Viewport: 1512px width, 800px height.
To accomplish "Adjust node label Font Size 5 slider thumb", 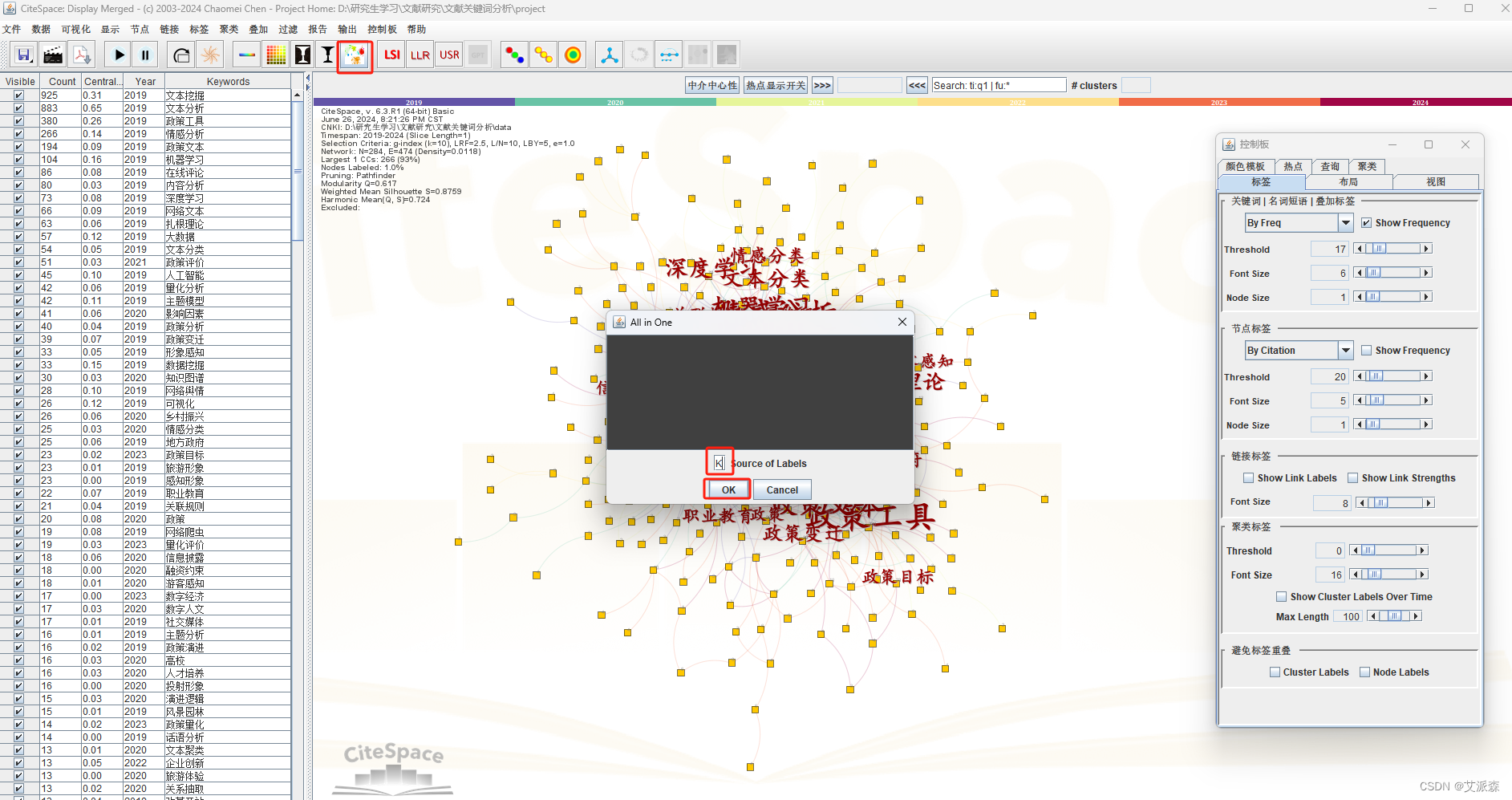I will [x=1376, y=400].
